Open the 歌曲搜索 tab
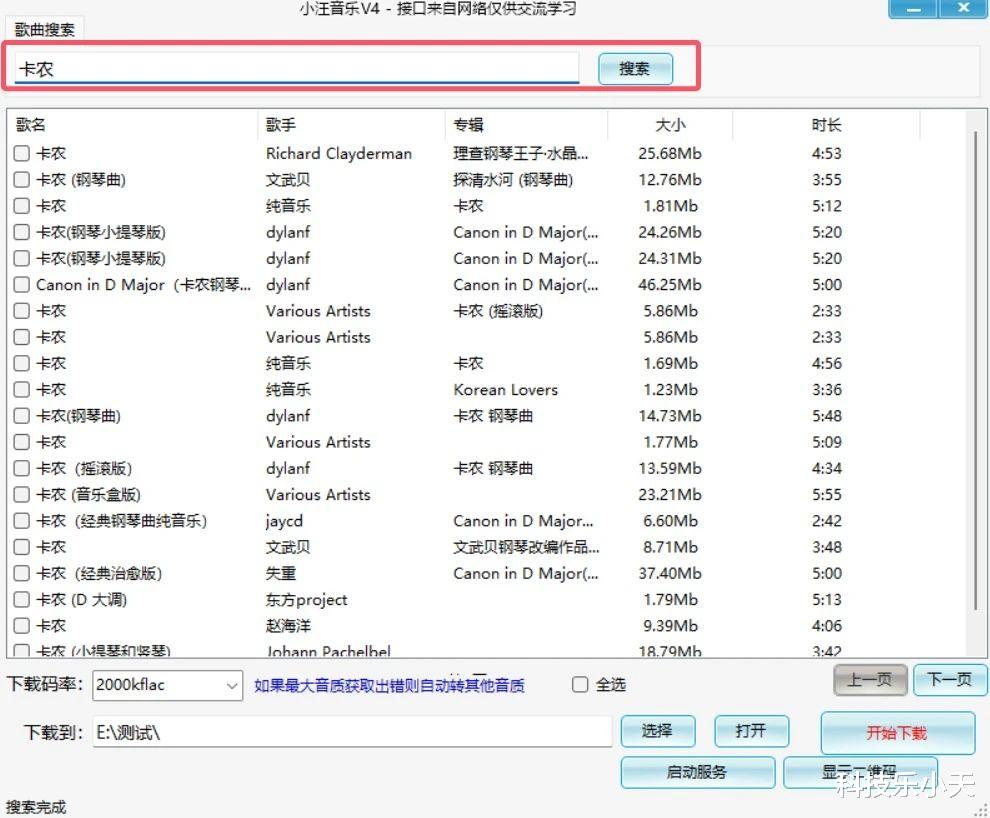 [44, 29]
